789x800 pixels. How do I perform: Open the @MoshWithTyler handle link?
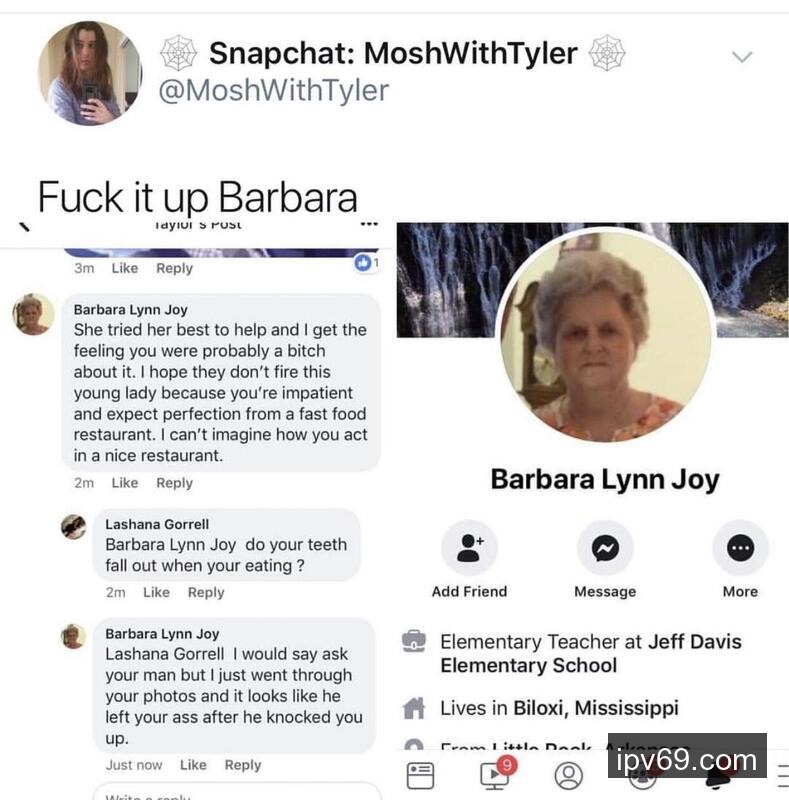(274, 90)
